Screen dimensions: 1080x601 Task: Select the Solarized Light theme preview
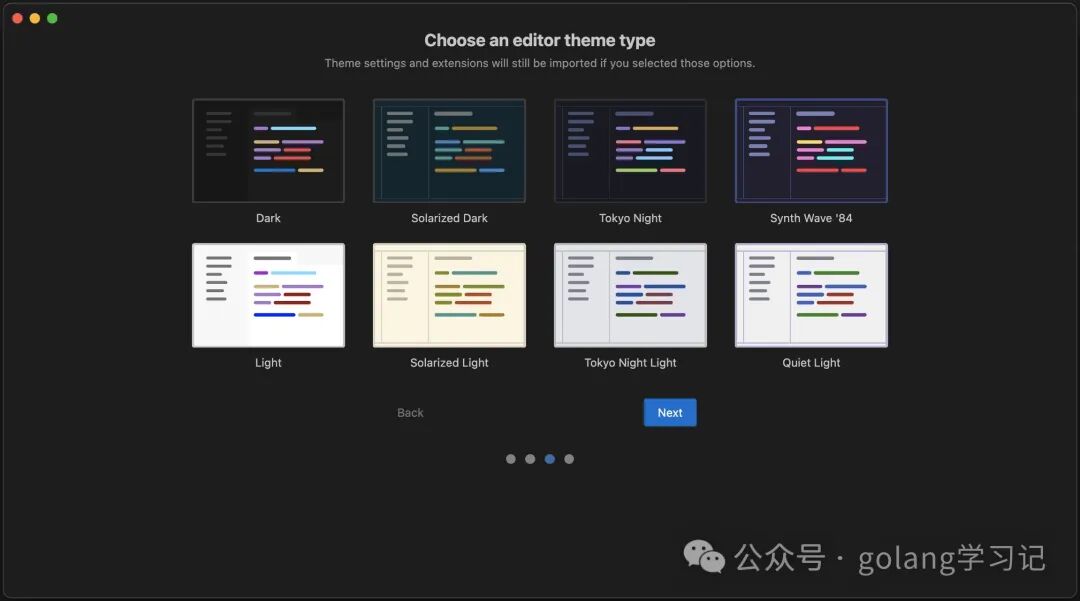[x=449, y=295]
